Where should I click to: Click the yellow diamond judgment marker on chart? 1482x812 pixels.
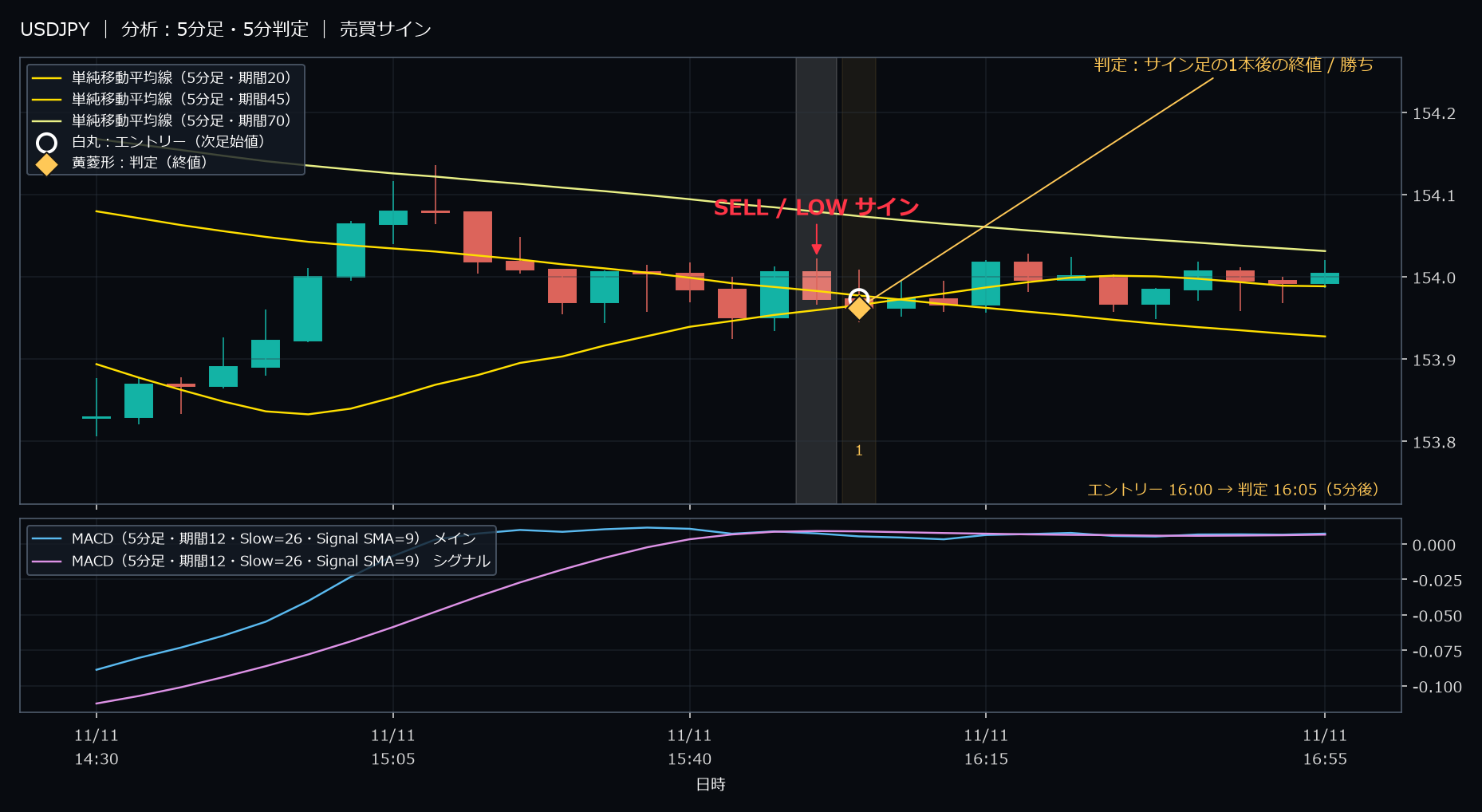point(859,307)
